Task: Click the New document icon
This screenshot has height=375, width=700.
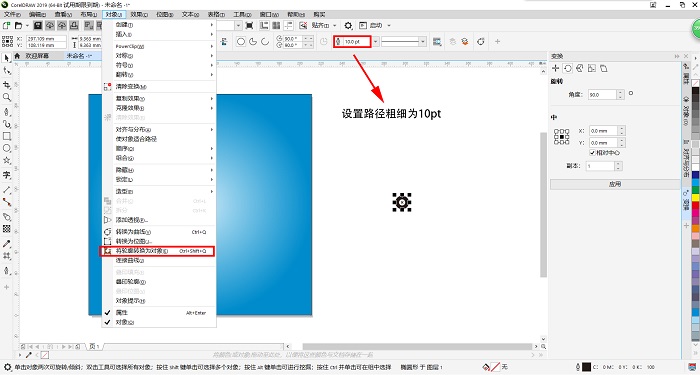Action: [7, 25]
